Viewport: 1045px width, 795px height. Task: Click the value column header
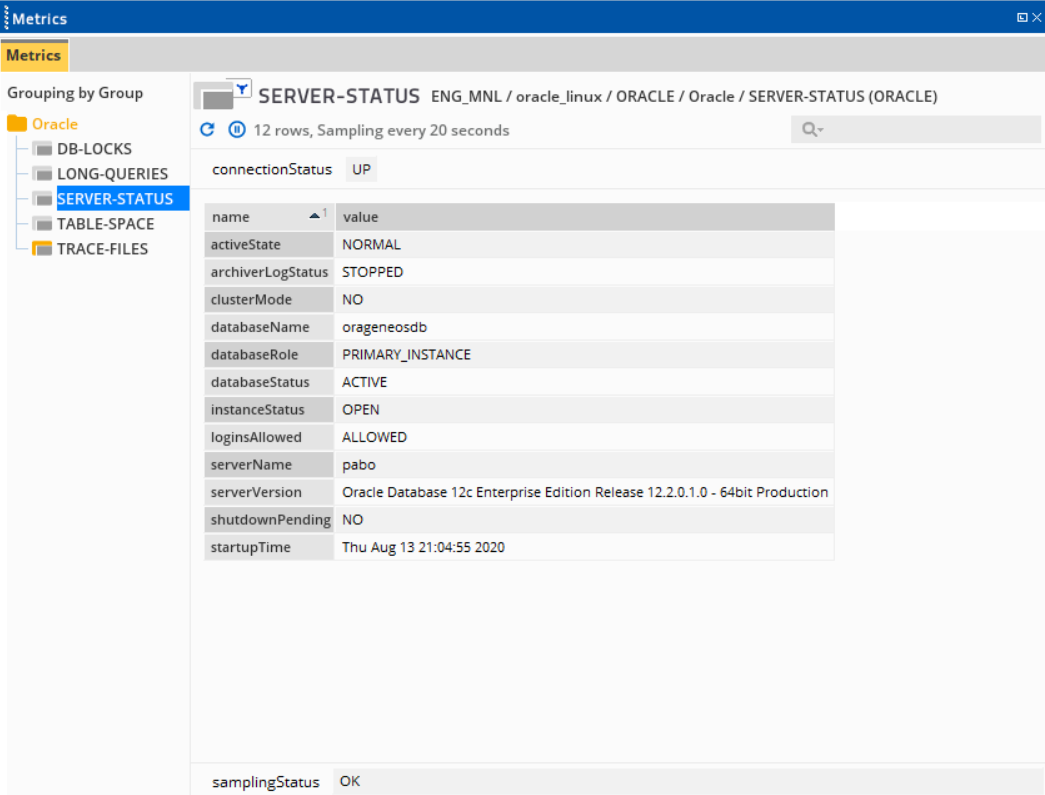point(584,217)
